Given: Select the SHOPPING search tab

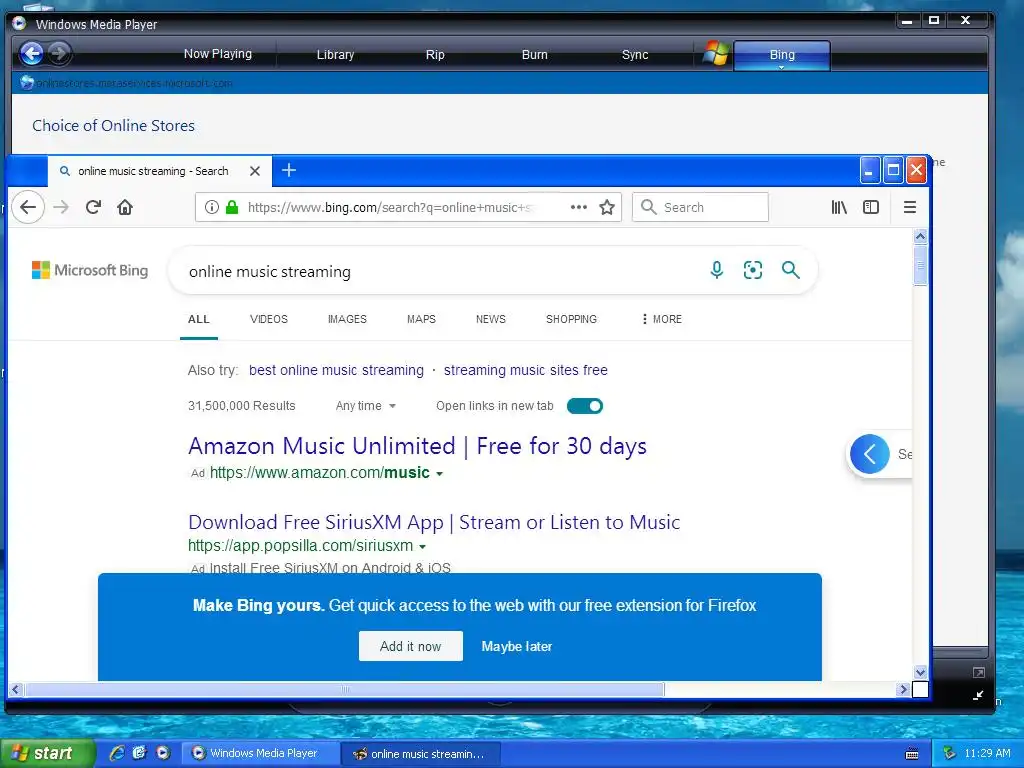Looking at the screenshot, I should pyautogui.click(x=571, y=319).
